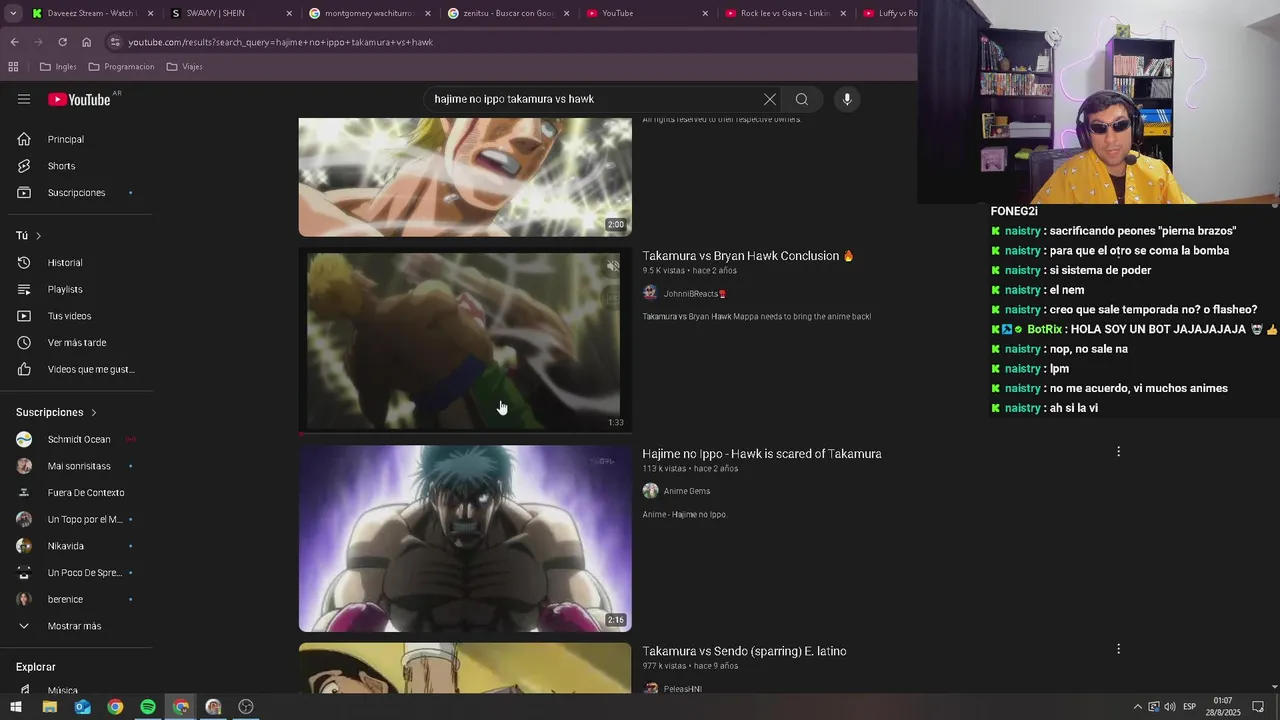
Task: Select the liked videos thumbs-up icon
Action: [x=24, y=369]
